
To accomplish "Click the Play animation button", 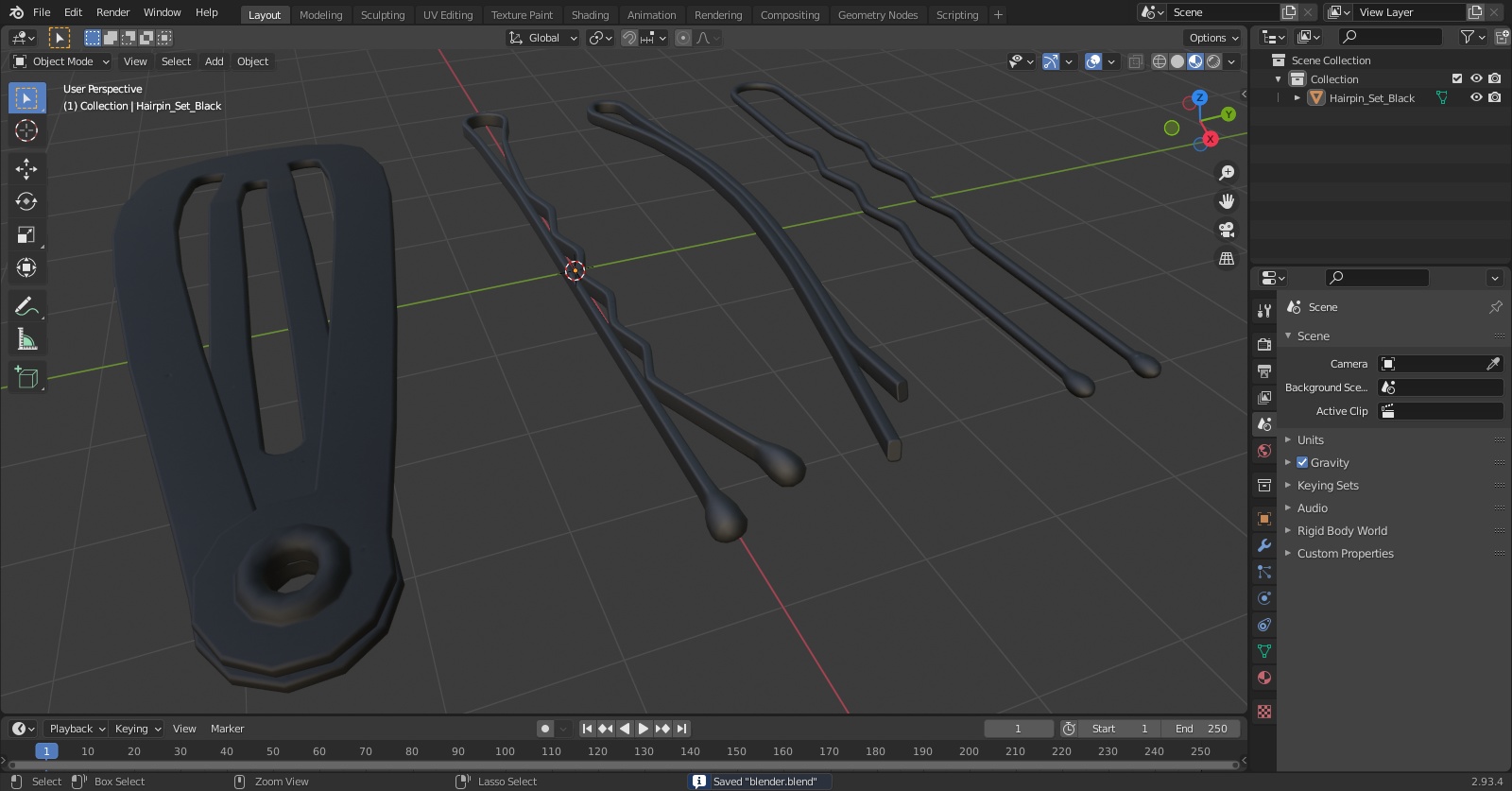I will click(643, 729).
